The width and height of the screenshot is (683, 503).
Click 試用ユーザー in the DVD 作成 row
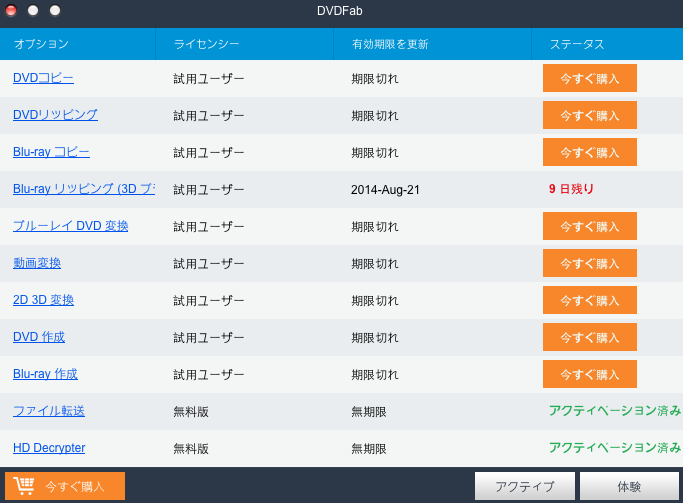coord(209,338)
